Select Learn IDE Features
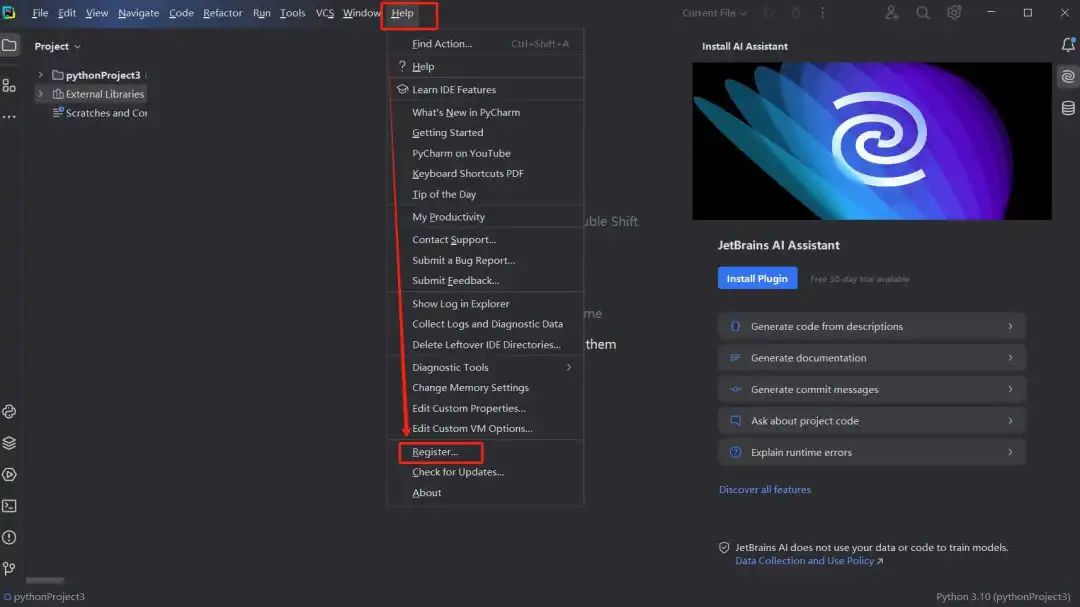This screenshot has width=1080, height=607. (x=486, y=90)
